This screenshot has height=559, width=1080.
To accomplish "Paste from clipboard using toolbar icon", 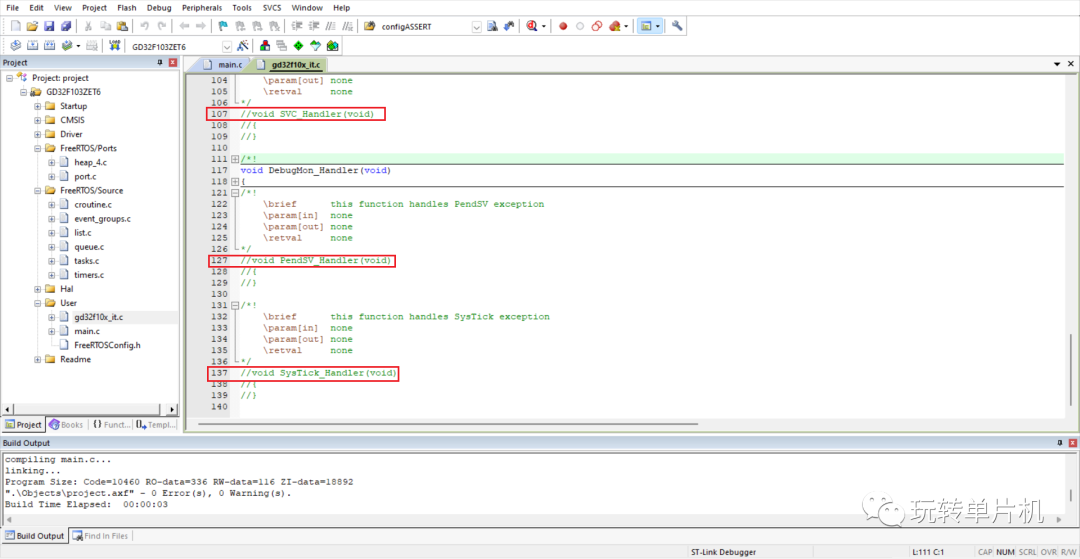I will coord(122,26).
